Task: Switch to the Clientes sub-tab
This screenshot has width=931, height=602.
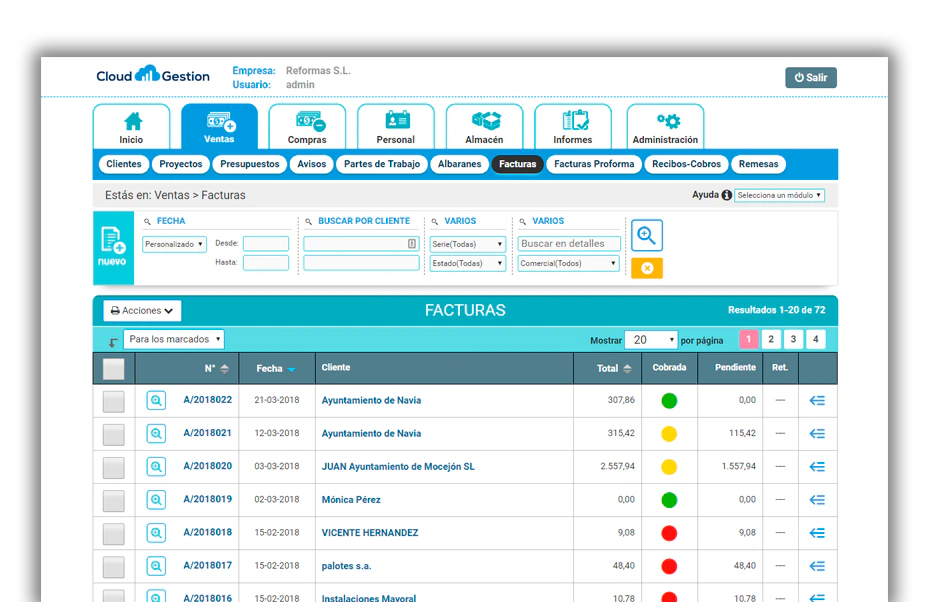Action: pyautogui.click(x=124, y=164)
